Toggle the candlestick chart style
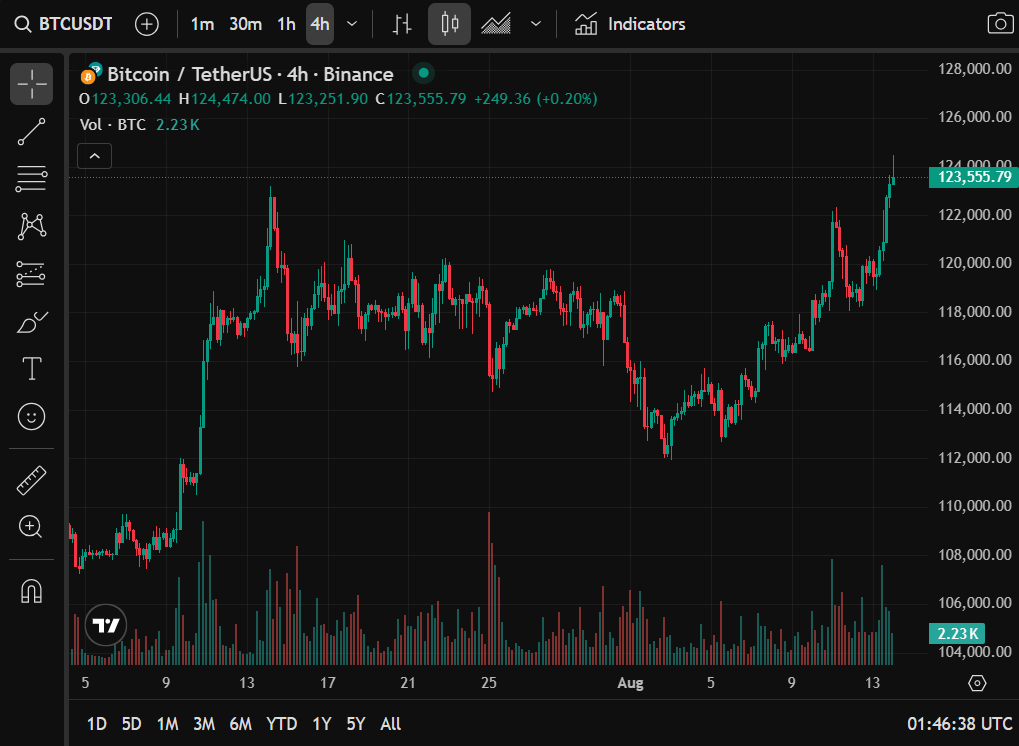1019x746 pixels. [450, 24]
